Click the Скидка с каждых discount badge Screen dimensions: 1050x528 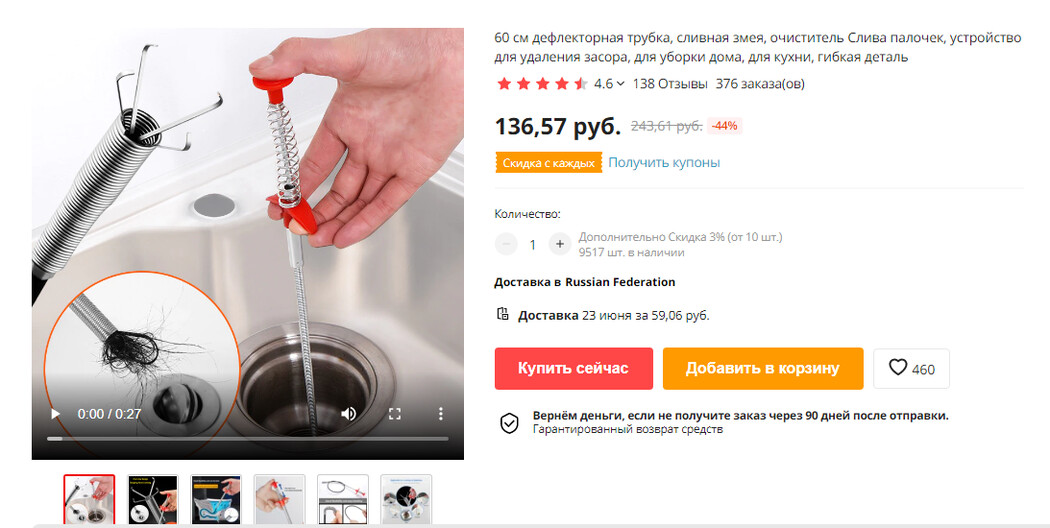point(548,163)
